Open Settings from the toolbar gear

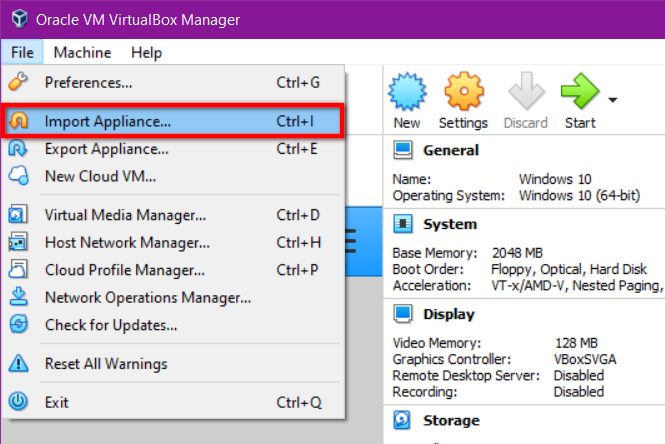464,101
